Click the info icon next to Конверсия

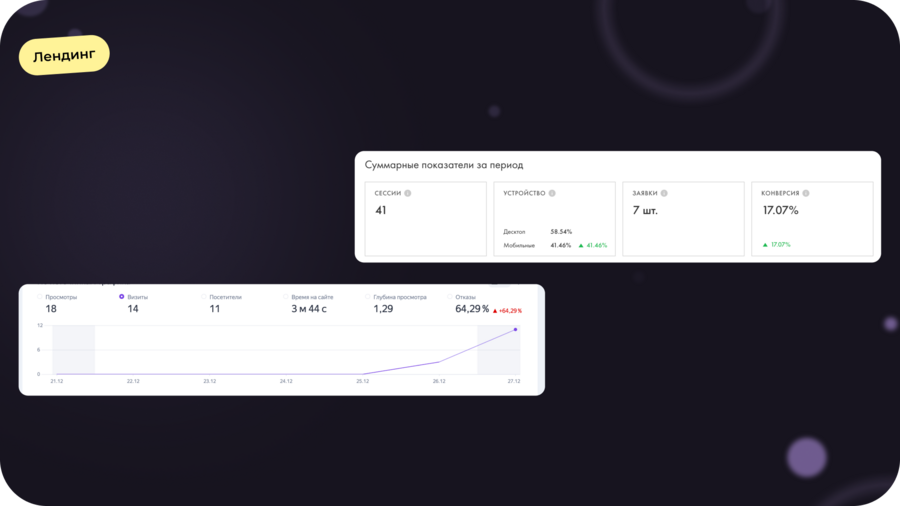pos(806,193)
